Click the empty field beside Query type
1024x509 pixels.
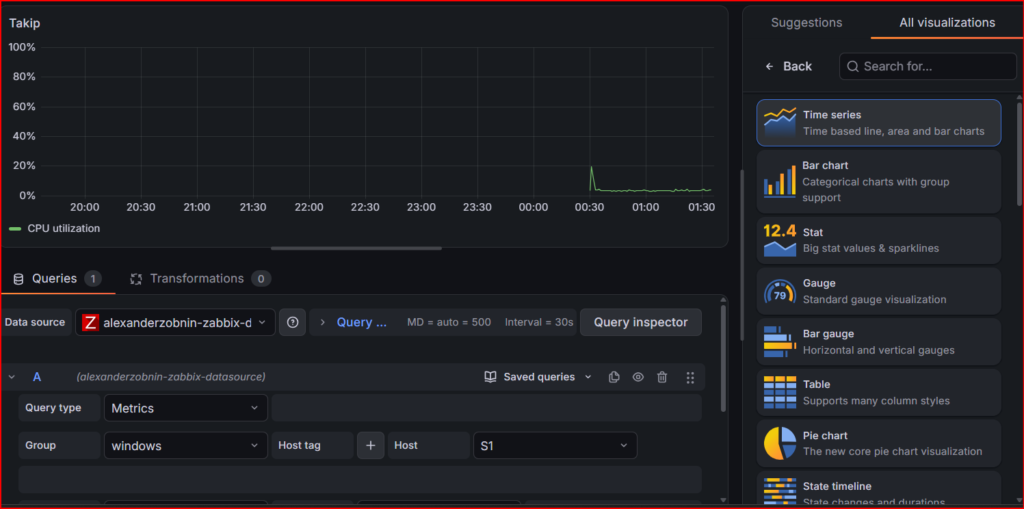(487, 408)
